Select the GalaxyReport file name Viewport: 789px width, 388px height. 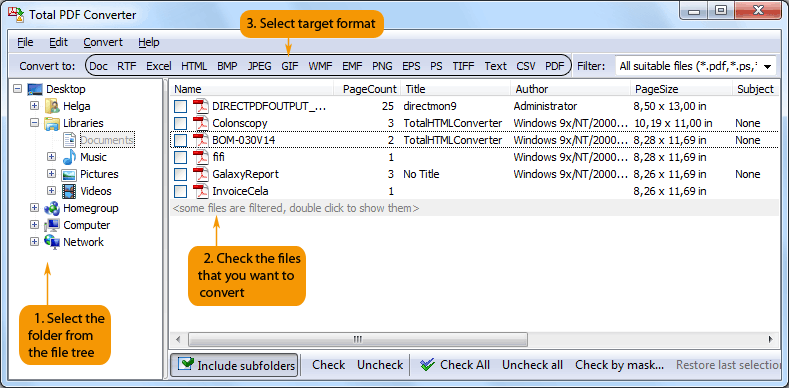pos(246,175)
